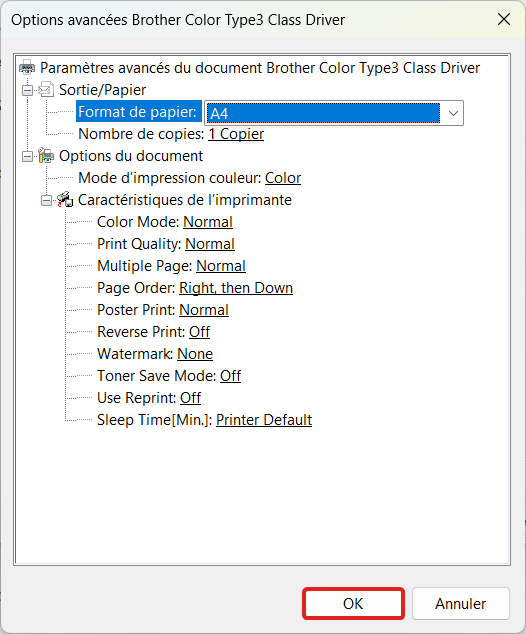Toggle the Reverse Print Off value
Image resolution: width=526 pixels, height=634 pixels.
[199, 332]
